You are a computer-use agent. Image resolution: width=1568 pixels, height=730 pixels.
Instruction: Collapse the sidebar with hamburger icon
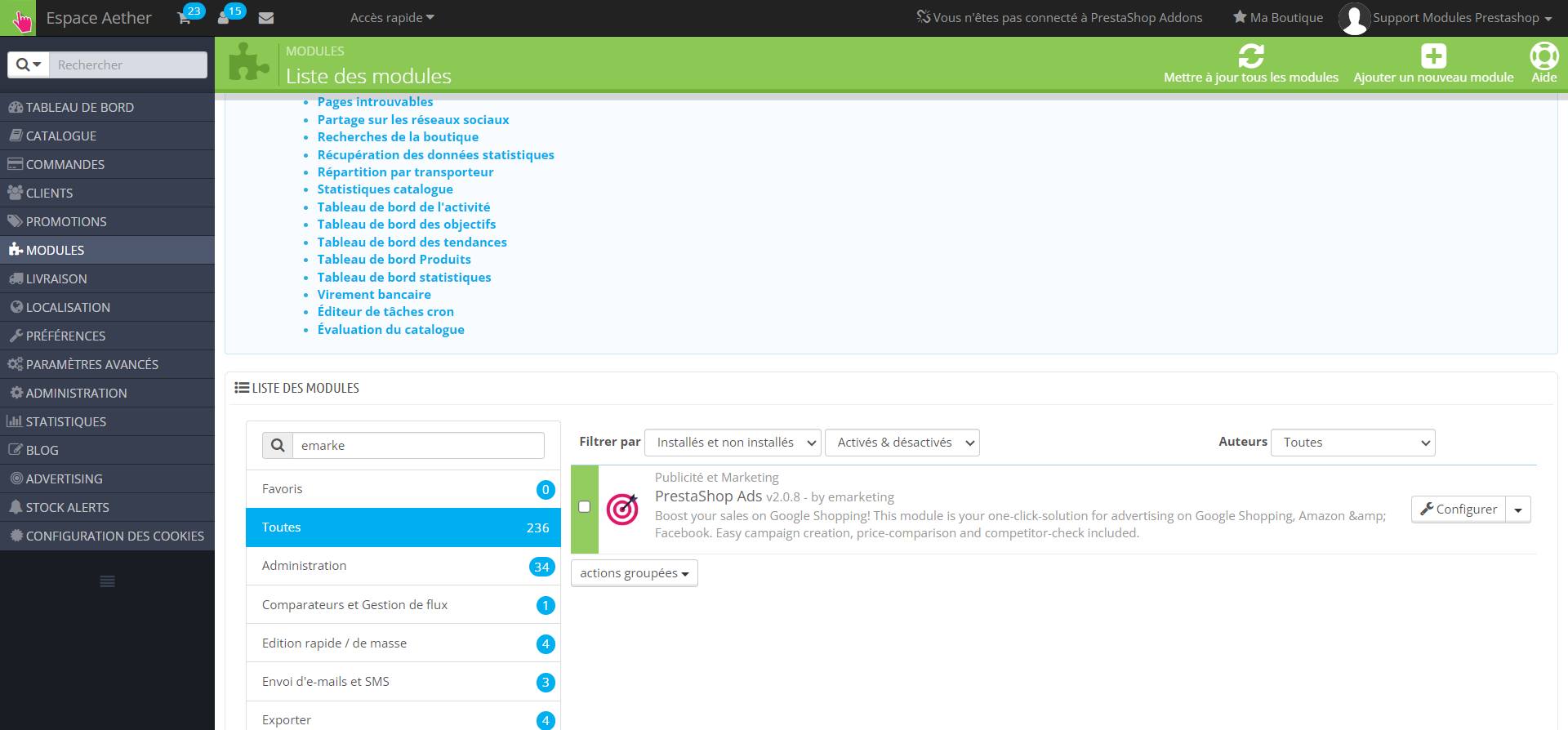[107, 581]
